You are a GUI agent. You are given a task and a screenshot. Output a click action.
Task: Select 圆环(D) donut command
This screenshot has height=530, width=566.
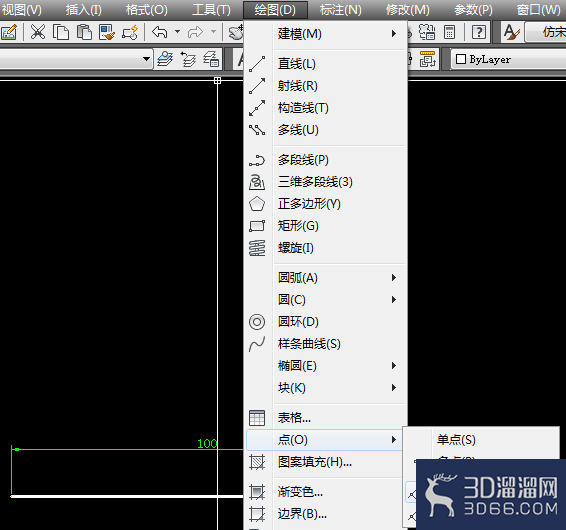pos(326,322)
